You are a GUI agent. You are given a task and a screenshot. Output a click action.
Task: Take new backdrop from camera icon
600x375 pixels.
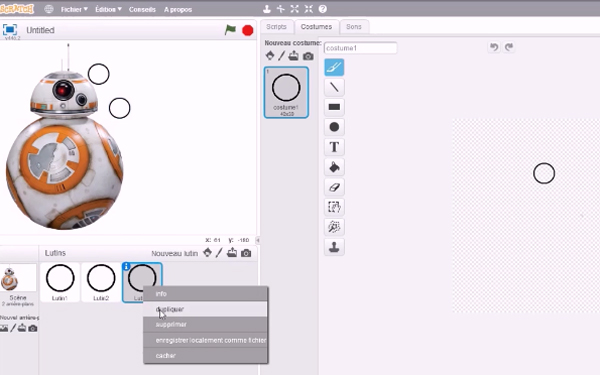tap(33, 328)
